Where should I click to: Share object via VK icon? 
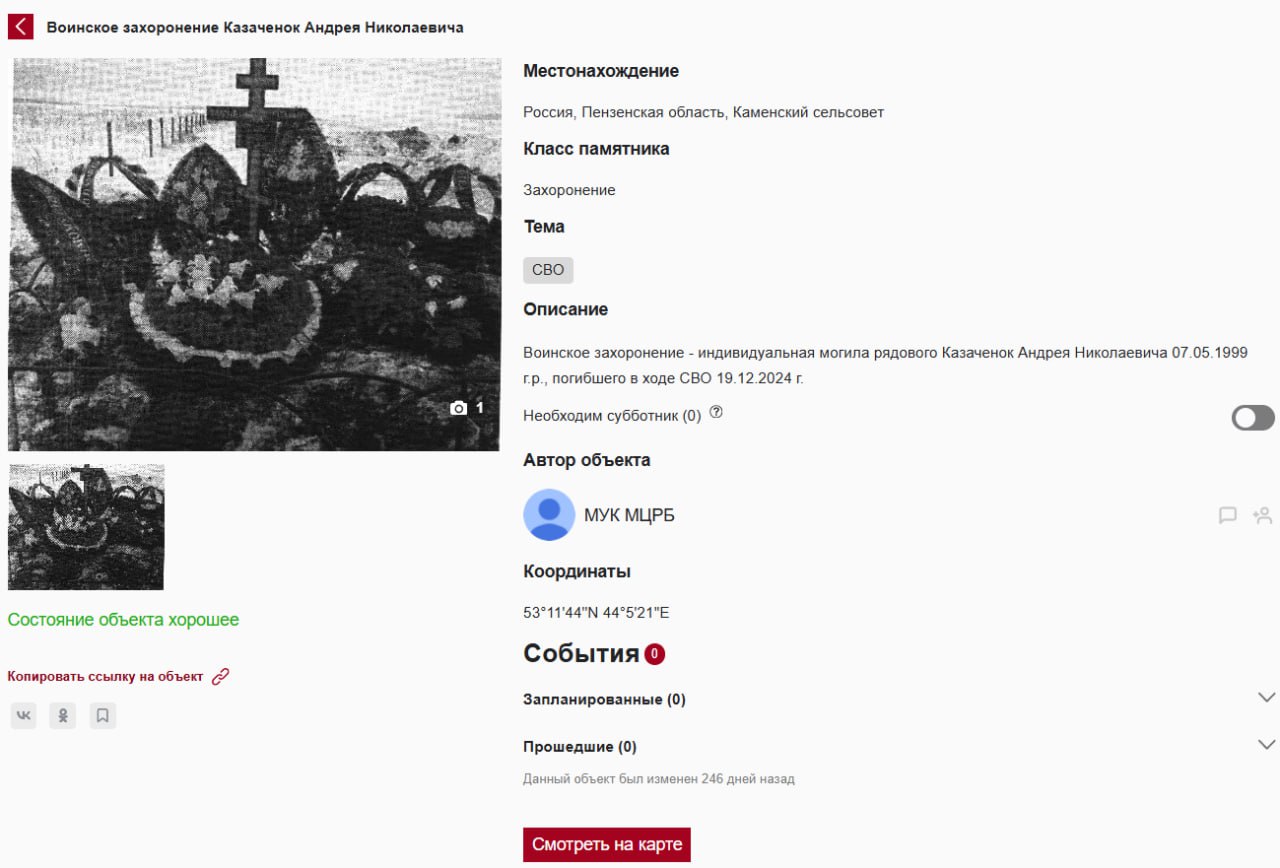[x=24, y=715]
